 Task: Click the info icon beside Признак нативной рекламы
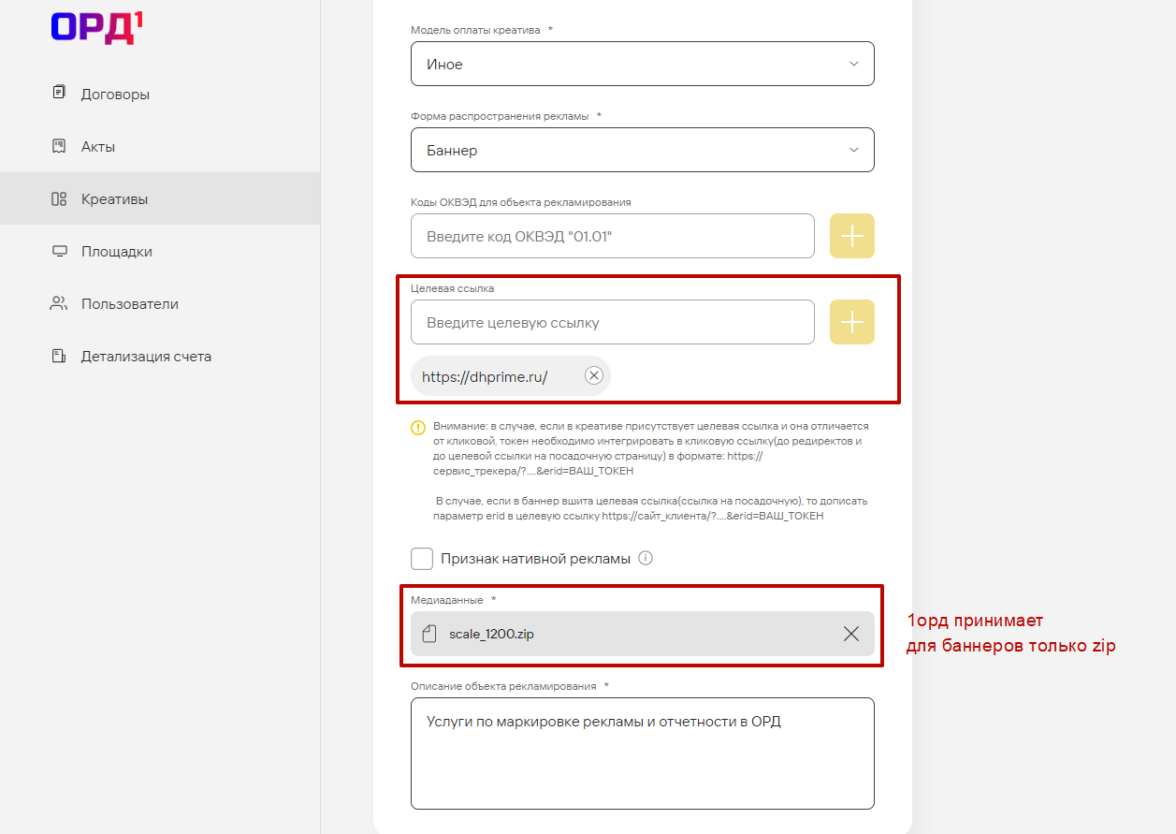tap(645, 558)
